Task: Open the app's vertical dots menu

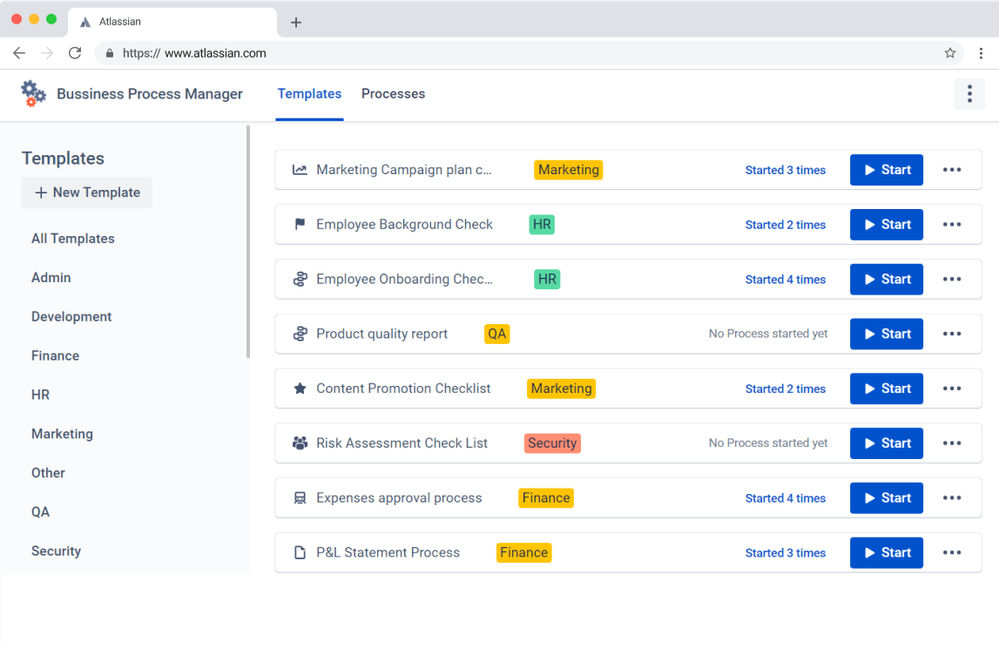Action: click(969, 94)
